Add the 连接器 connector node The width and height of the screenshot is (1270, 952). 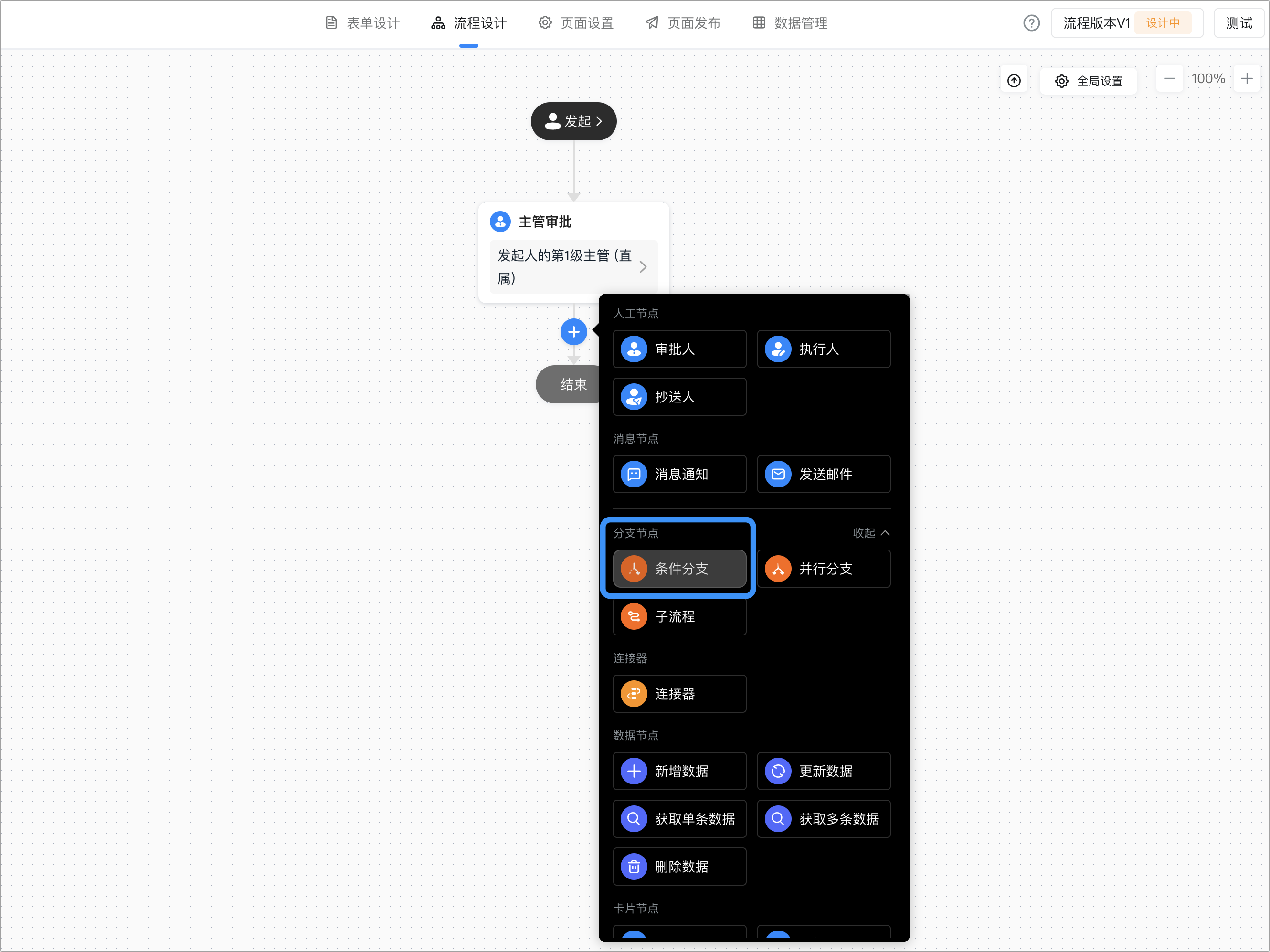[x=679, y=694]
